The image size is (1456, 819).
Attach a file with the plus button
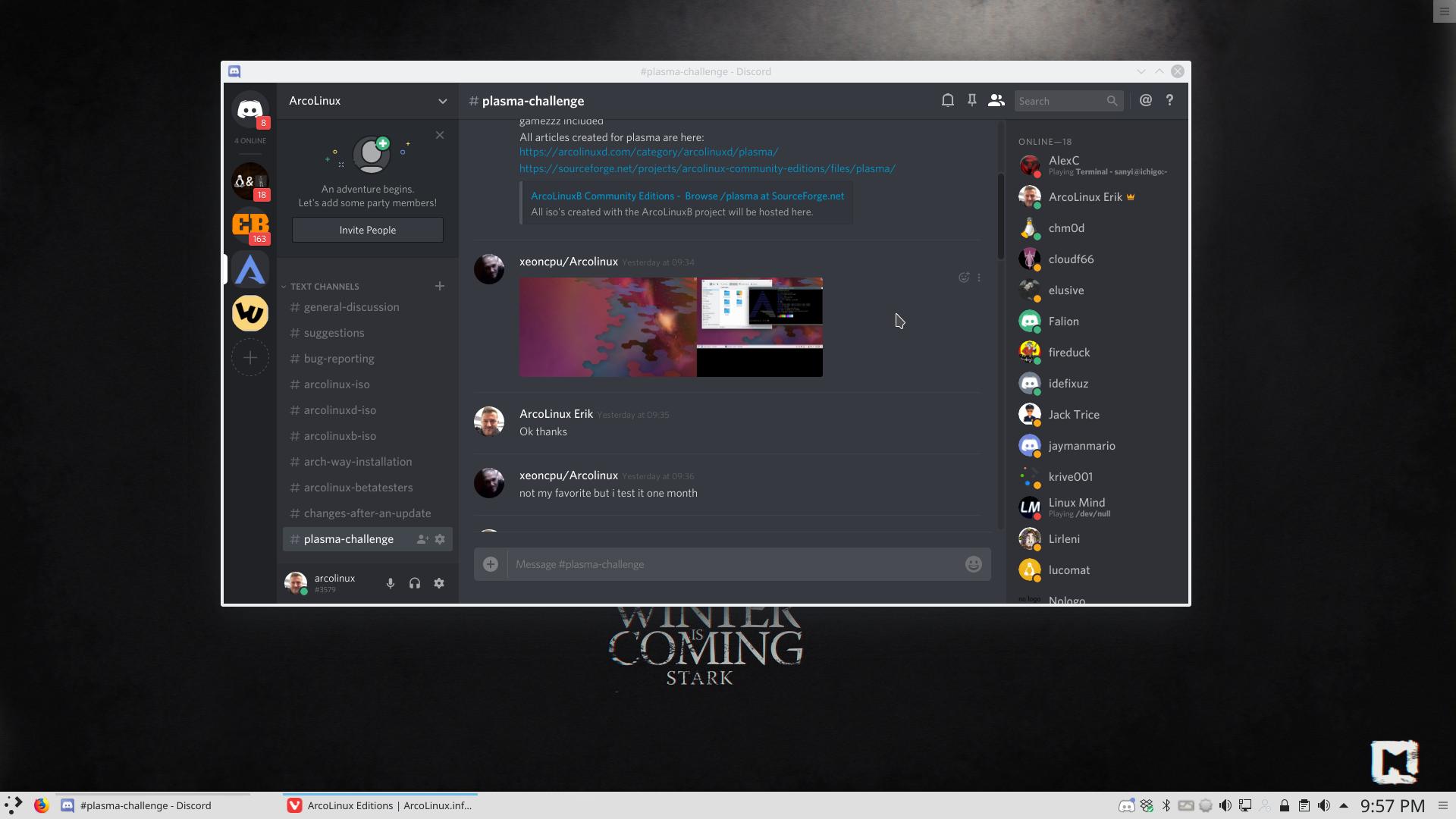coord(490,564)
